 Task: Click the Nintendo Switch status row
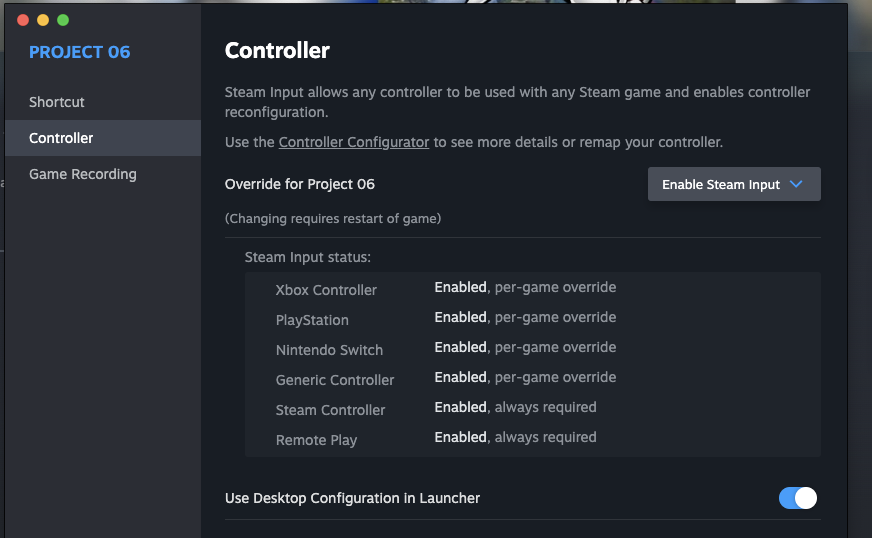click(x=329, y=350)
